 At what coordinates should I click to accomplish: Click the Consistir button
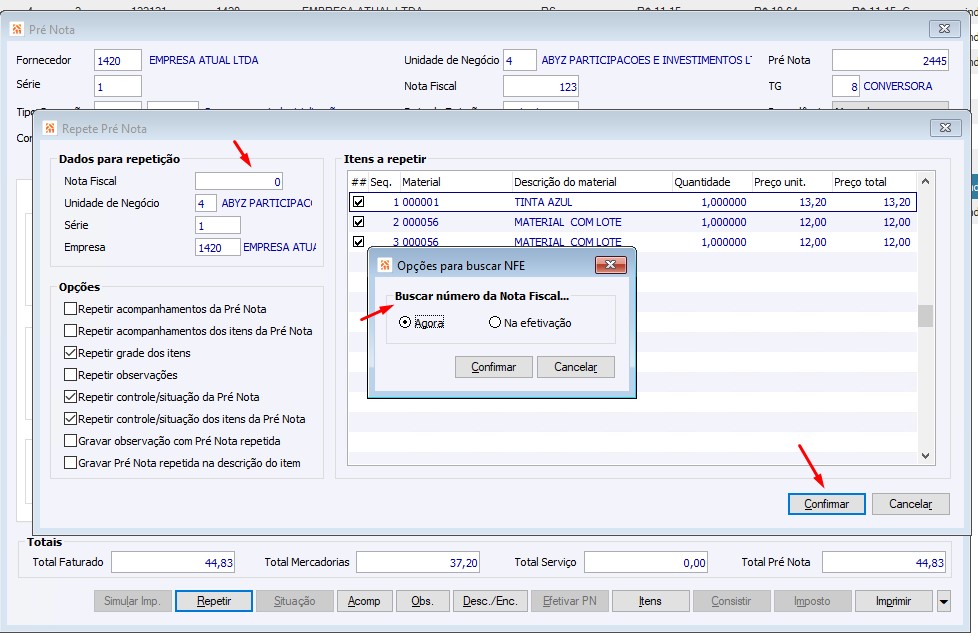coord(732,601)
